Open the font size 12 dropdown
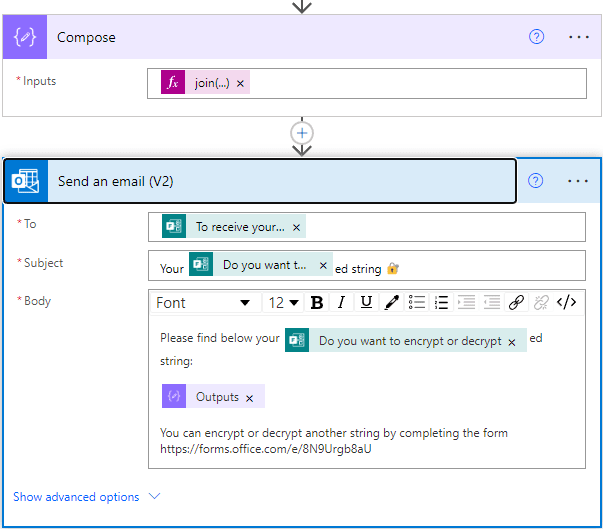This screenshot has width=603, height=529. click(x=283, y=303)
